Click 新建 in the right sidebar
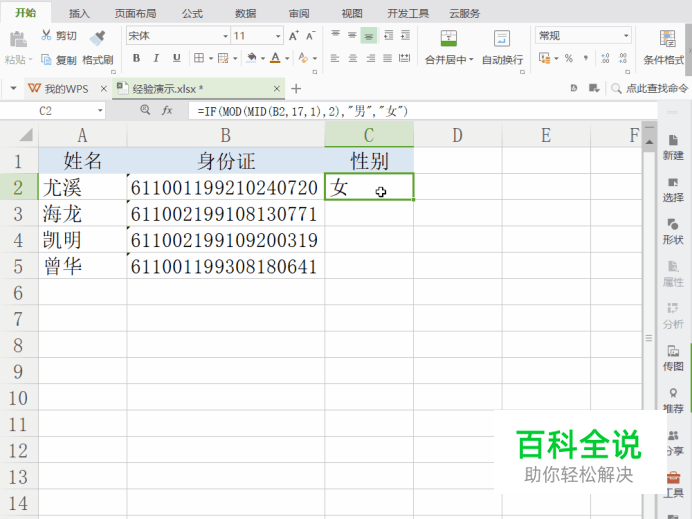The width and height of the screenshot is (692, 519). pos(673,148)
